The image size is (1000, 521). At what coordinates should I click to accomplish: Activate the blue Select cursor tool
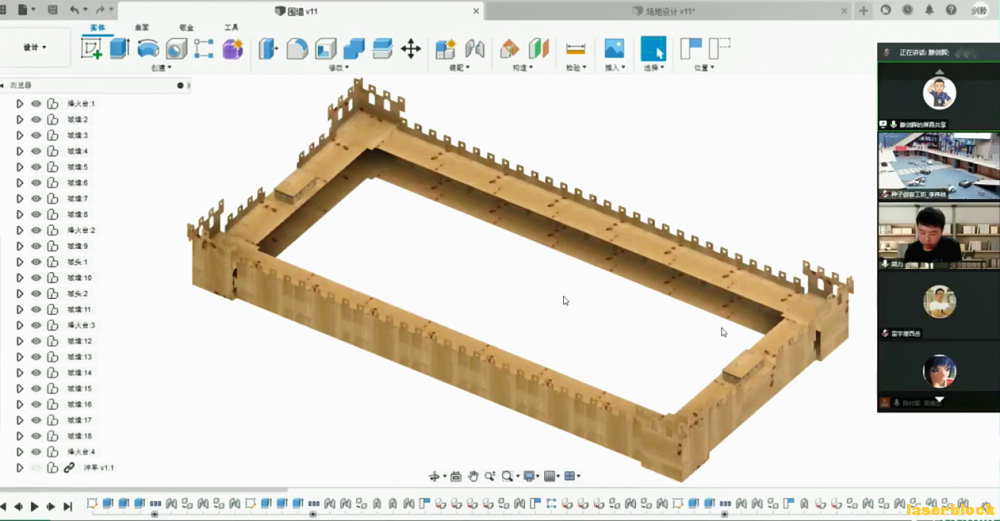pyautogui.click(x=653, y=48)
